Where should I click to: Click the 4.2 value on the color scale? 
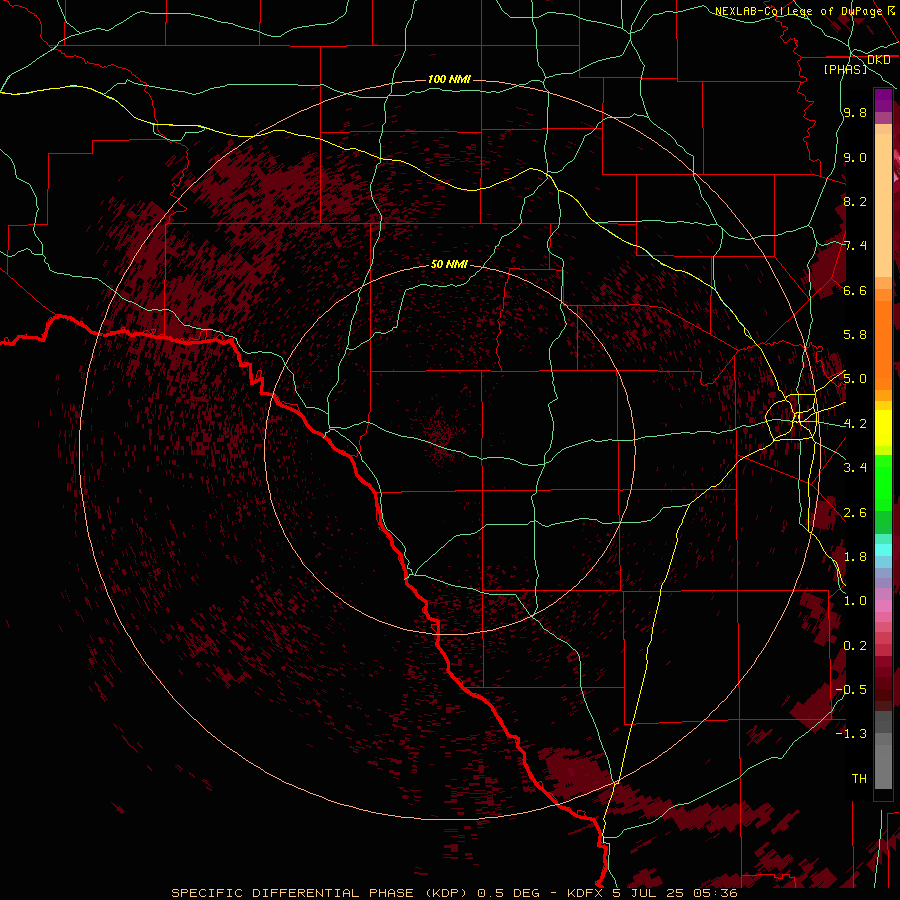pyautogui.click(x=855, y=424)
